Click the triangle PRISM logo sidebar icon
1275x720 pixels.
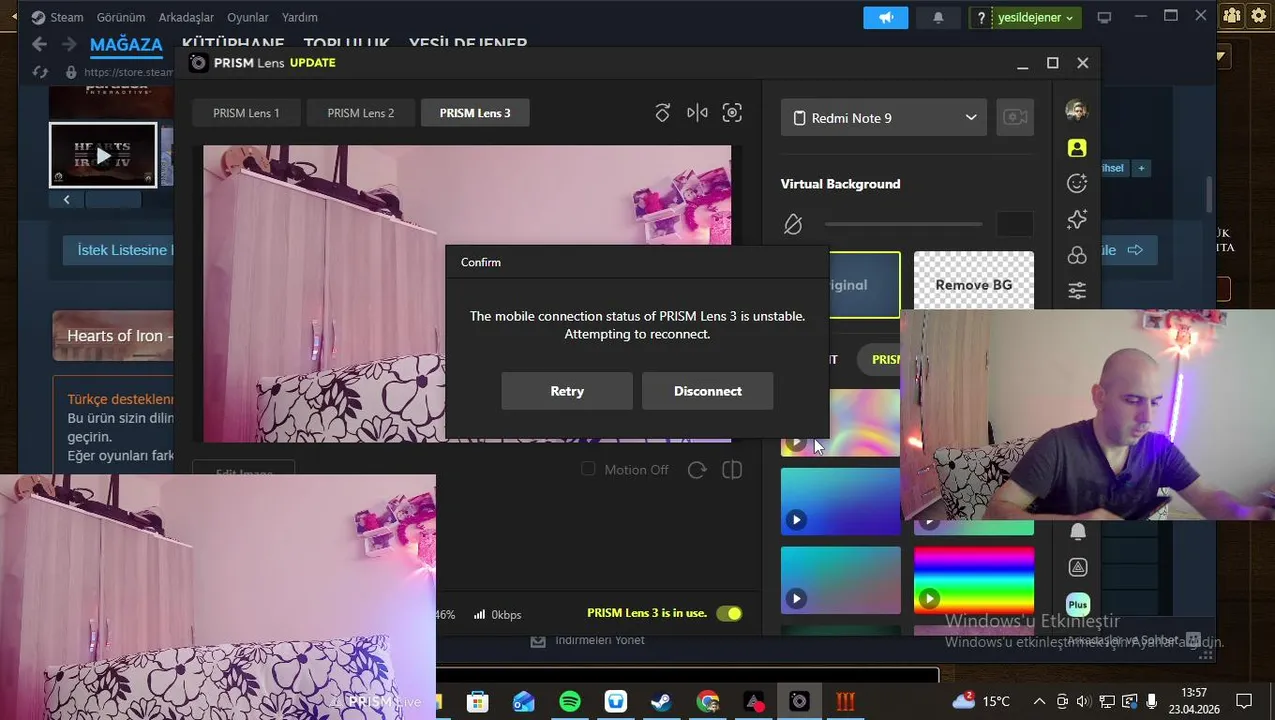[1077, 567]
